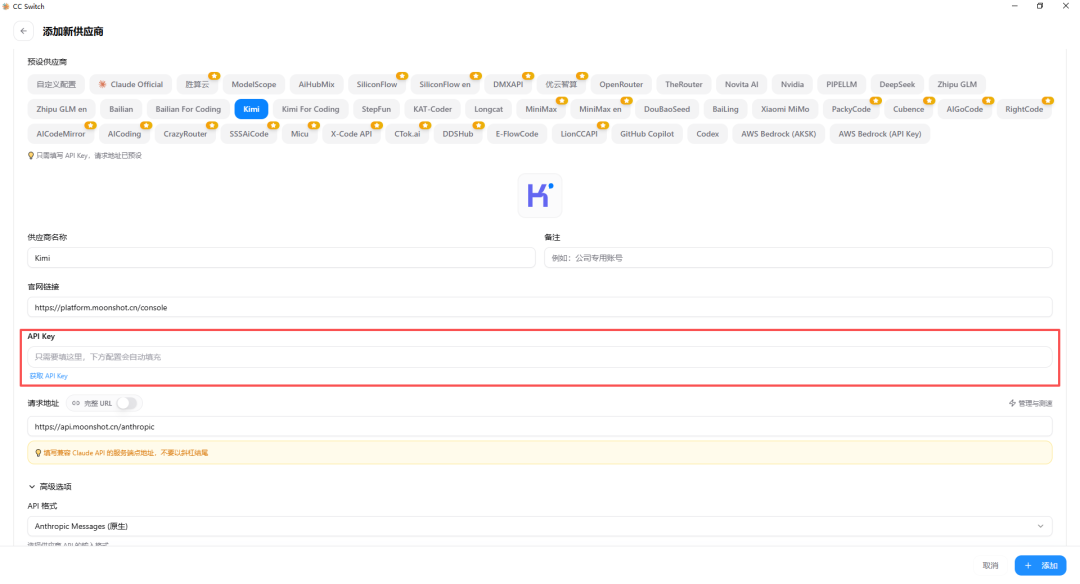Choose the AIGoCode preset
1080x584 pixels.
coord(964,109)
